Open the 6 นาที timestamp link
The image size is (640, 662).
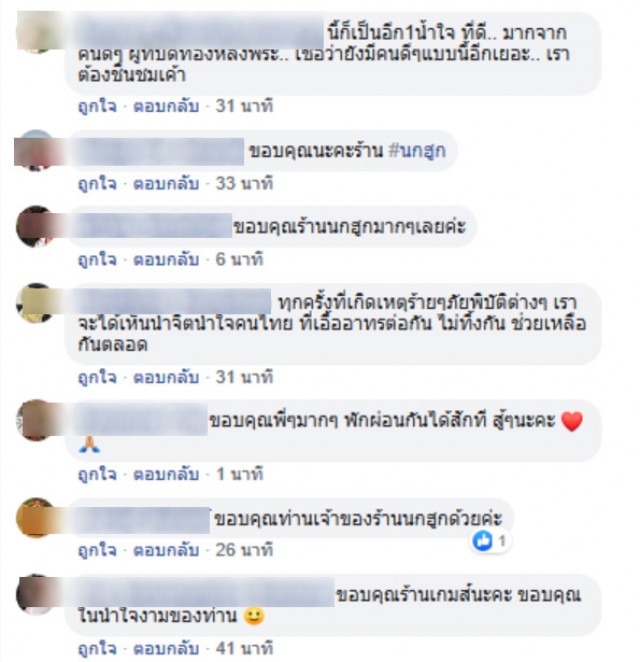tap(239, 259)
